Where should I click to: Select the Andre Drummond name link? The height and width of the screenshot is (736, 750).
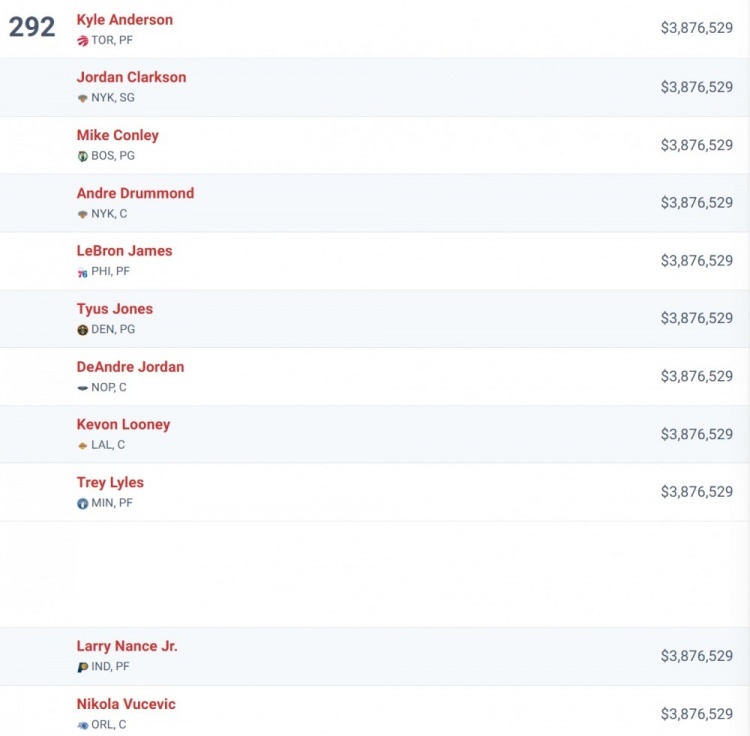click(x=135, y=193)
